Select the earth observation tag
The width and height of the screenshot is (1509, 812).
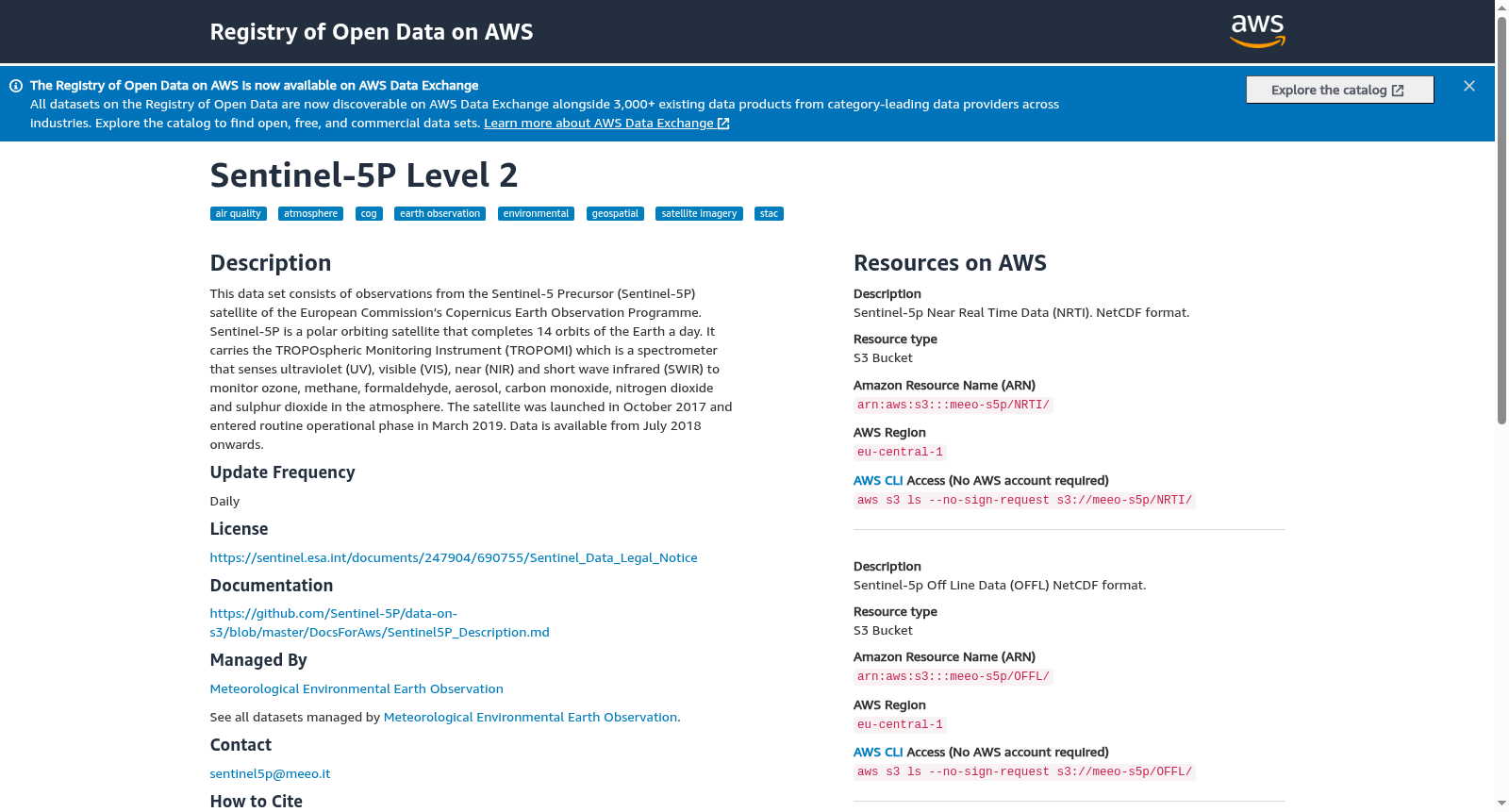point(439,214)
